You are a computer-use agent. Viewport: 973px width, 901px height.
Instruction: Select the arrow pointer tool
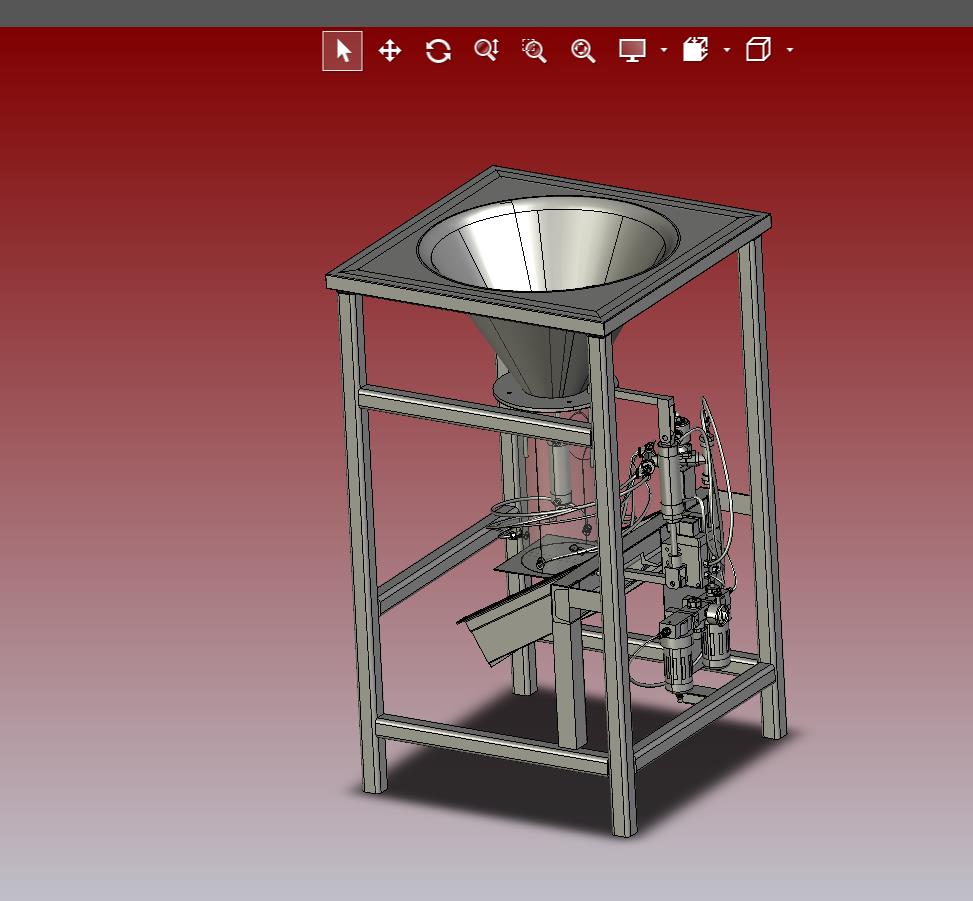[x=343, y=50]
